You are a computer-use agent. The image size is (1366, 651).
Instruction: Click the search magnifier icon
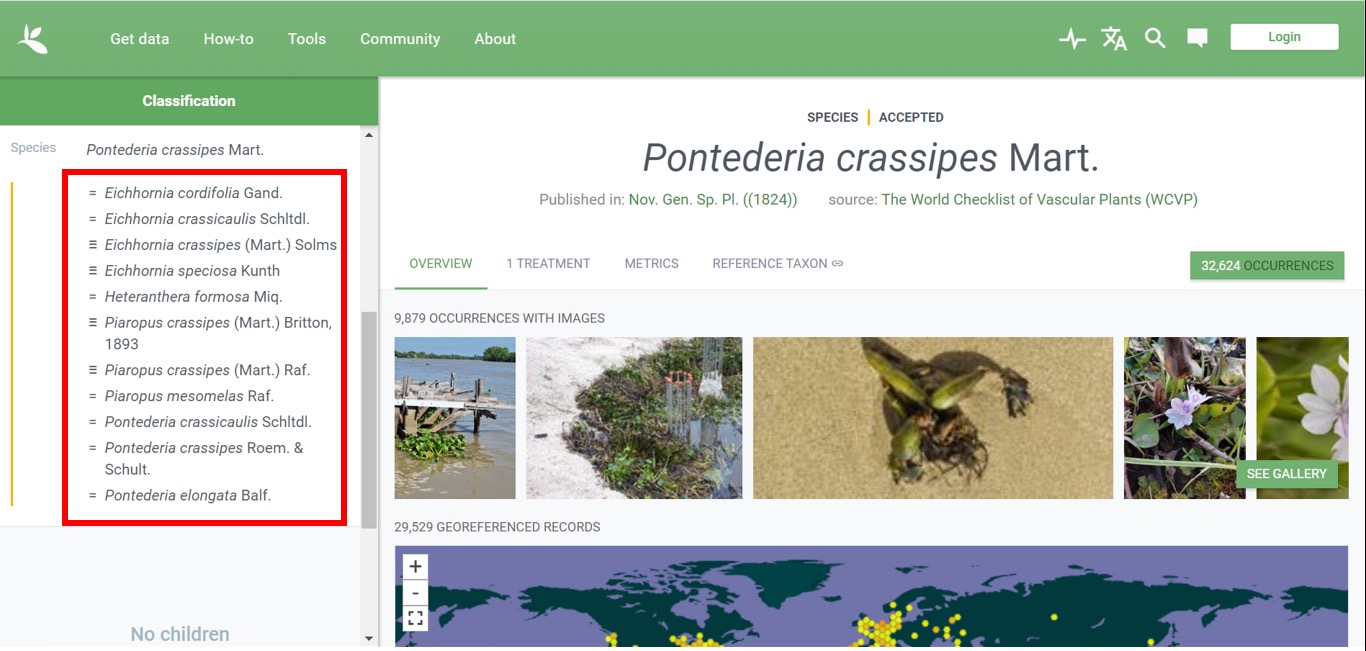(x=1155, y=39)
